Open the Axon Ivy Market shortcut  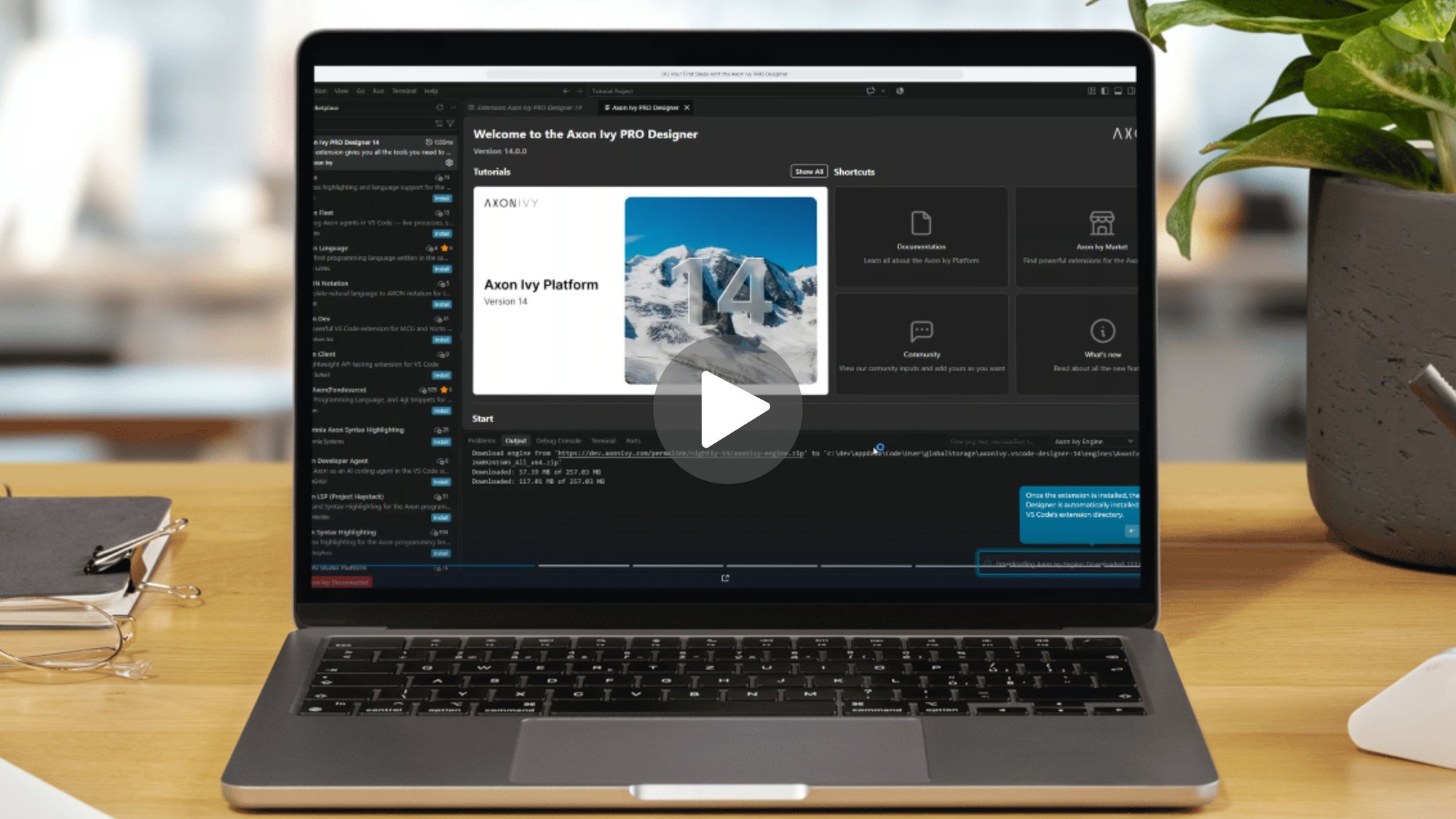[x=1077, y=237]
